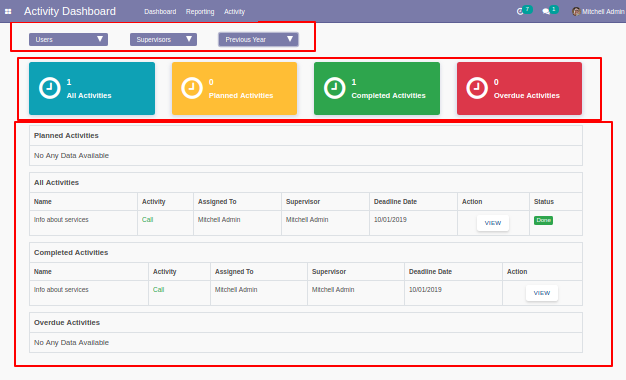626x380 pixels.
Task: Click VIEW button in Completed Activities table
Action: click(542, 293)
